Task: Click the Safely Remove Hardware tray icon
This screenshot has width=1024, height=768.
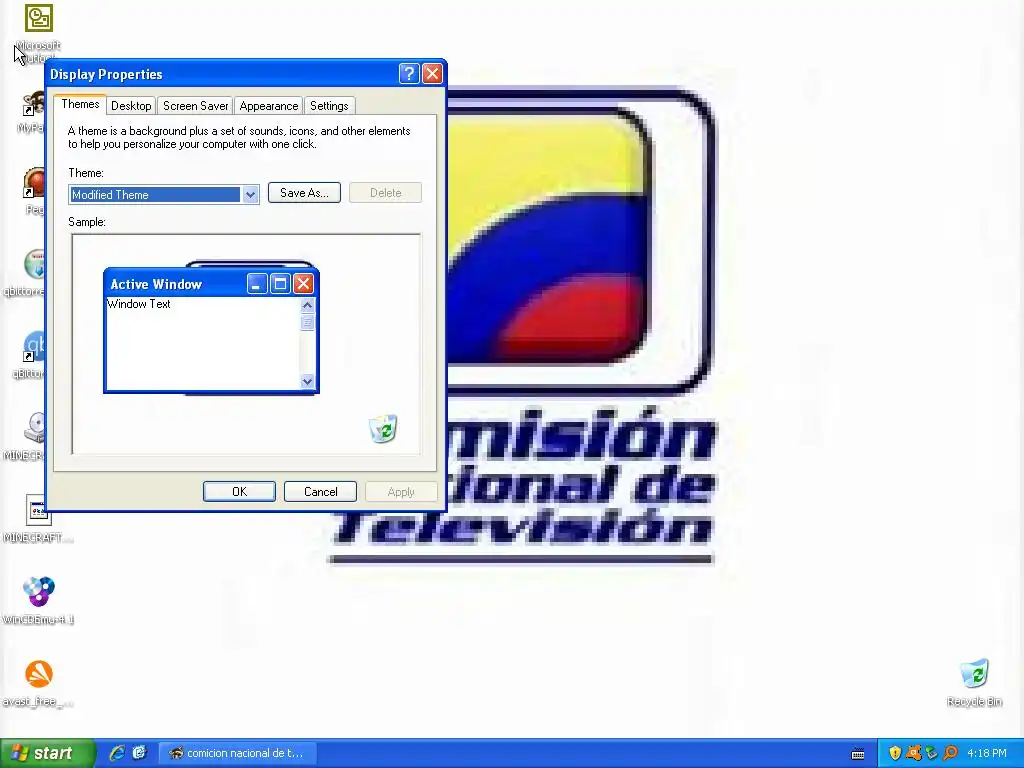Action: (932, 753)
